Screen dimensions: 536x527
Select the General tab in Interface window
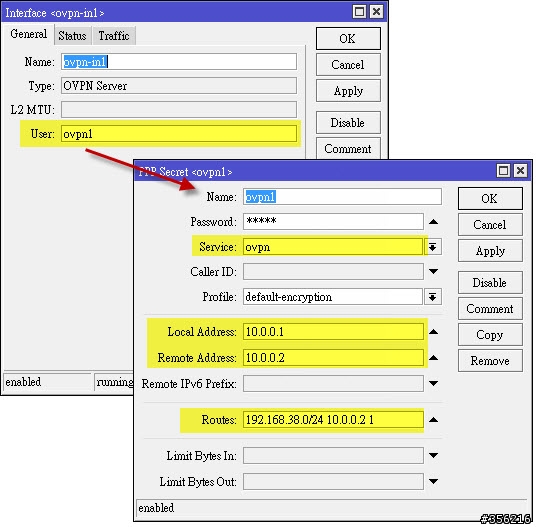tap(28, 34)
